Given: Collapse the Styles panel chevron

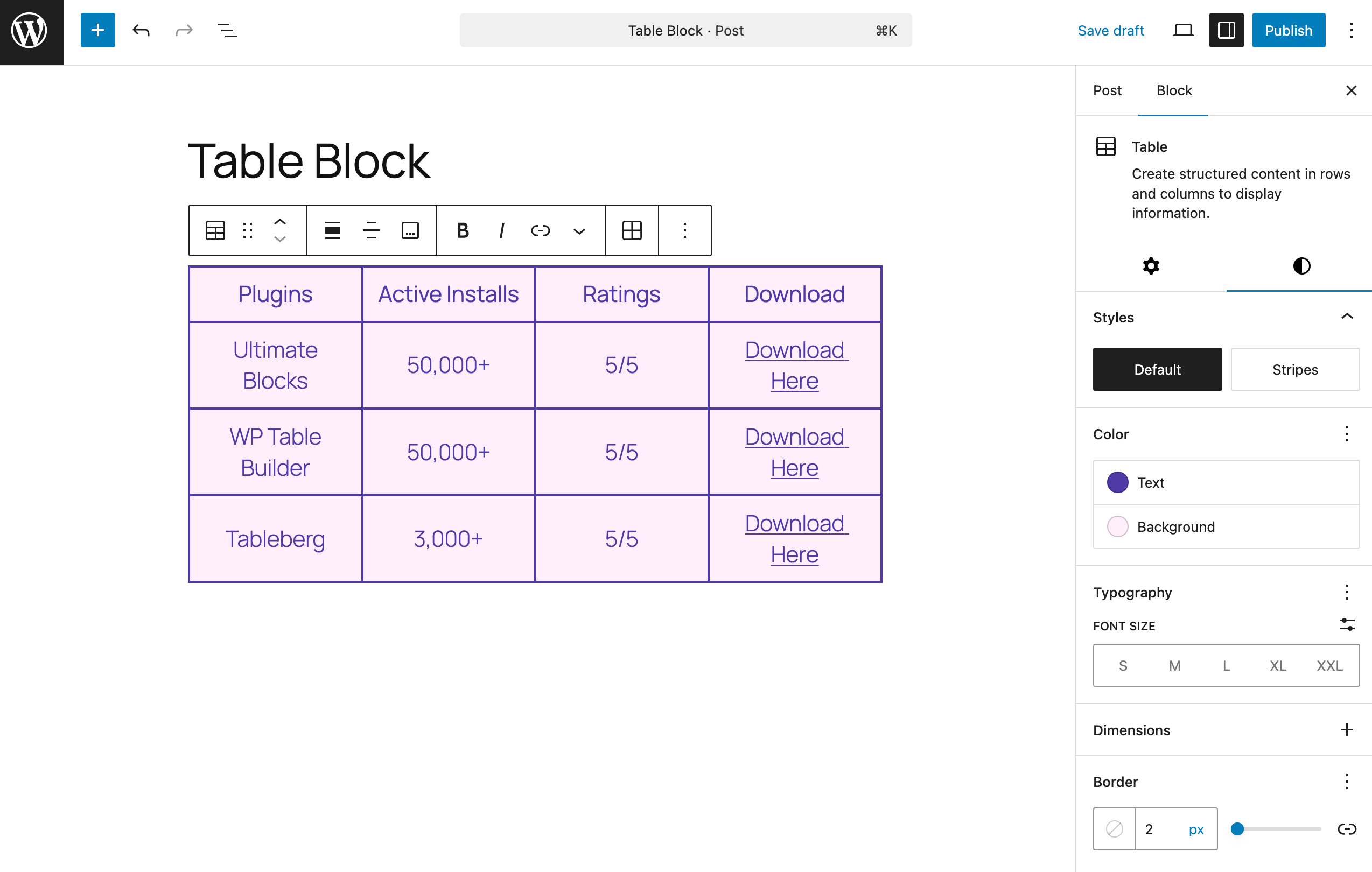Looking at the screenshot, I should click(x=1347, y=317).
